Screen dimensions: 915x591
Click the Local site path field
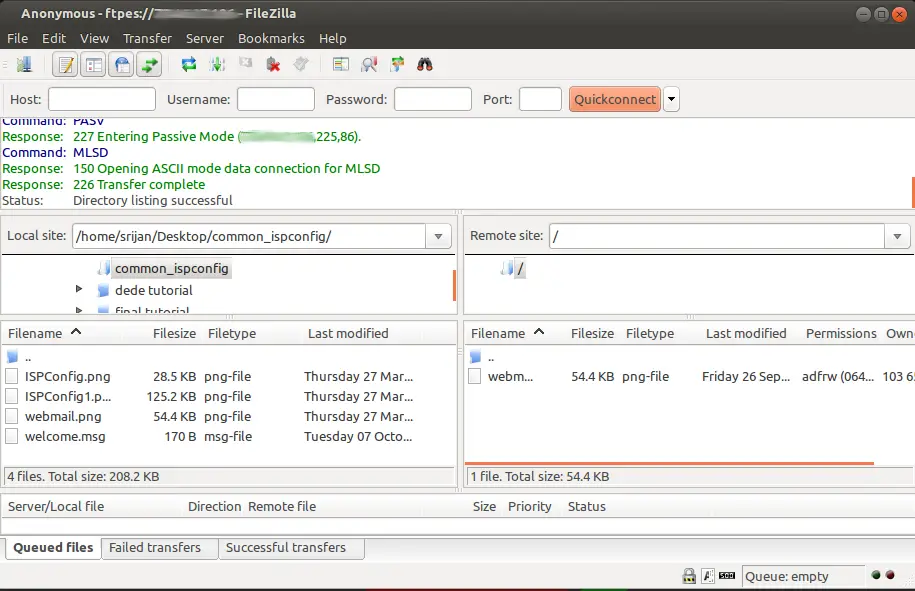click(249, 236)
